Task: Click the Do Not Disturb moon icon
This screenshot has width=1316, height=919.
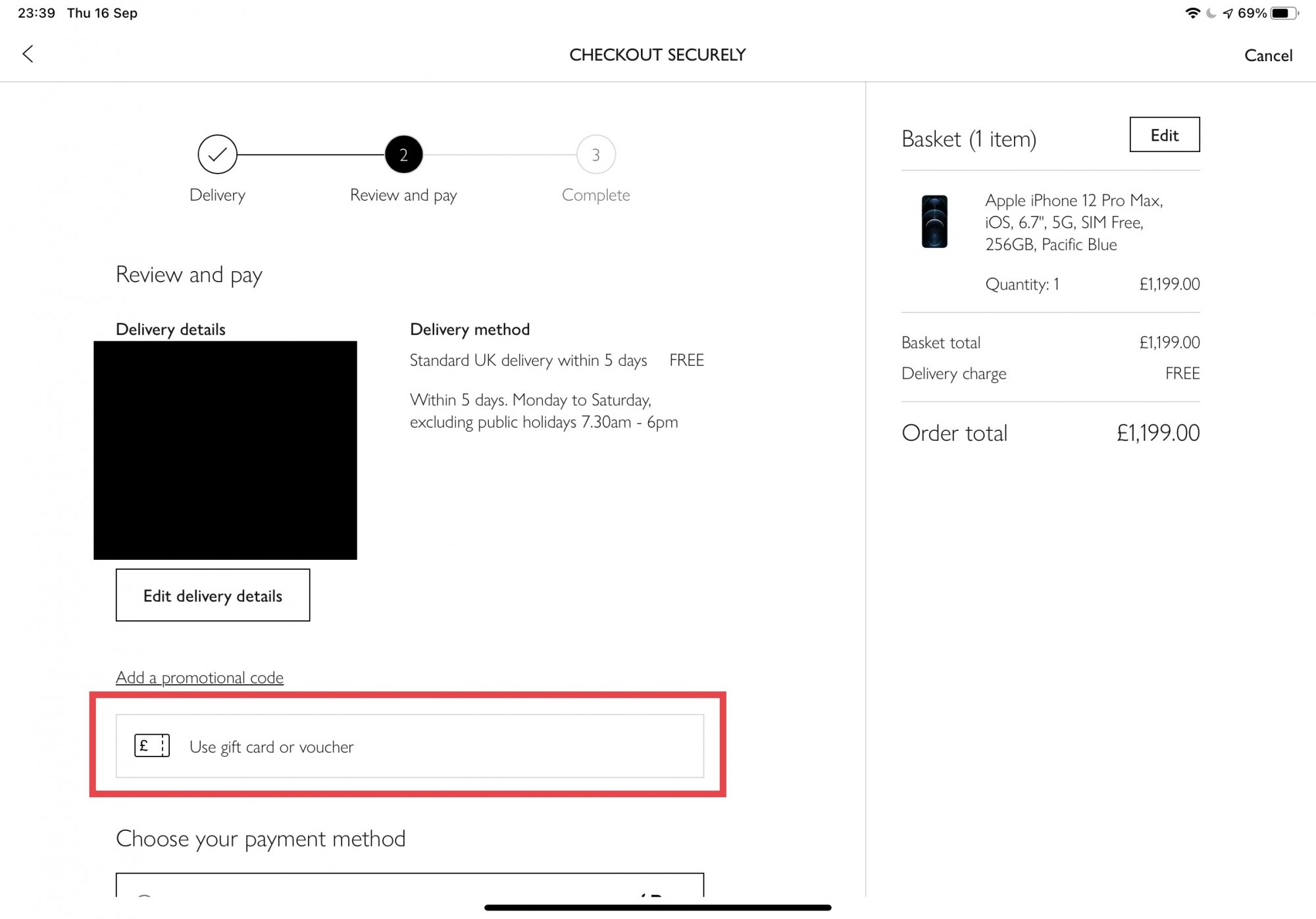Action: click(x=1211, y=13)
